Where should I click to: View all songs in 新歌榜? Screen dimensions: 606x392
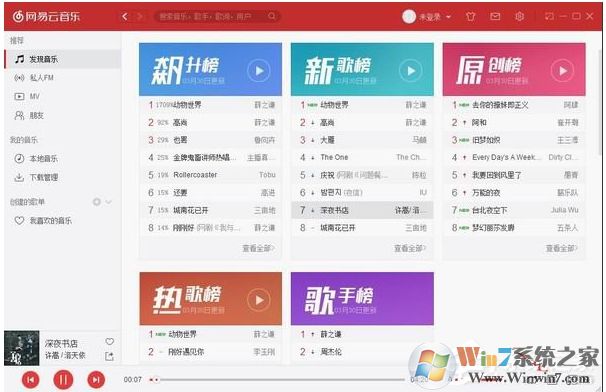410,248
